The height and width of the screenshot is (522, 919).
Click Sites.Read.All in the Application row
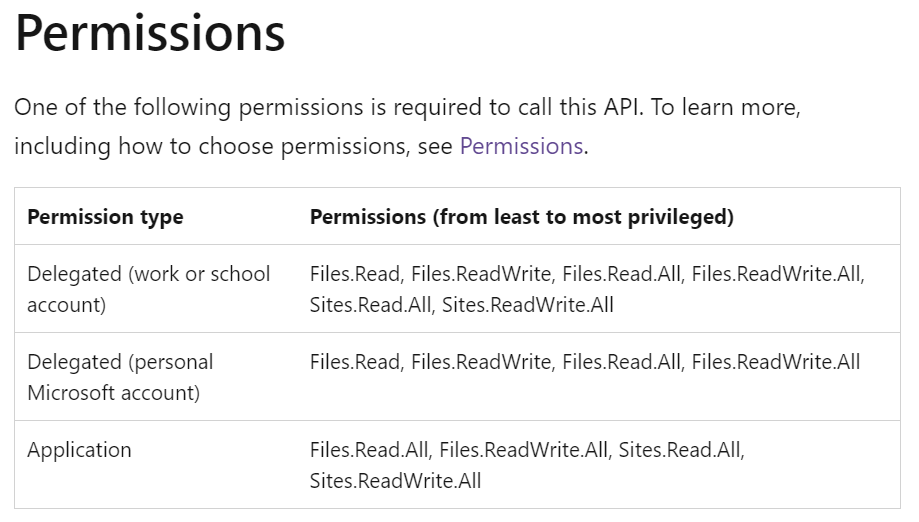[680, 450]
